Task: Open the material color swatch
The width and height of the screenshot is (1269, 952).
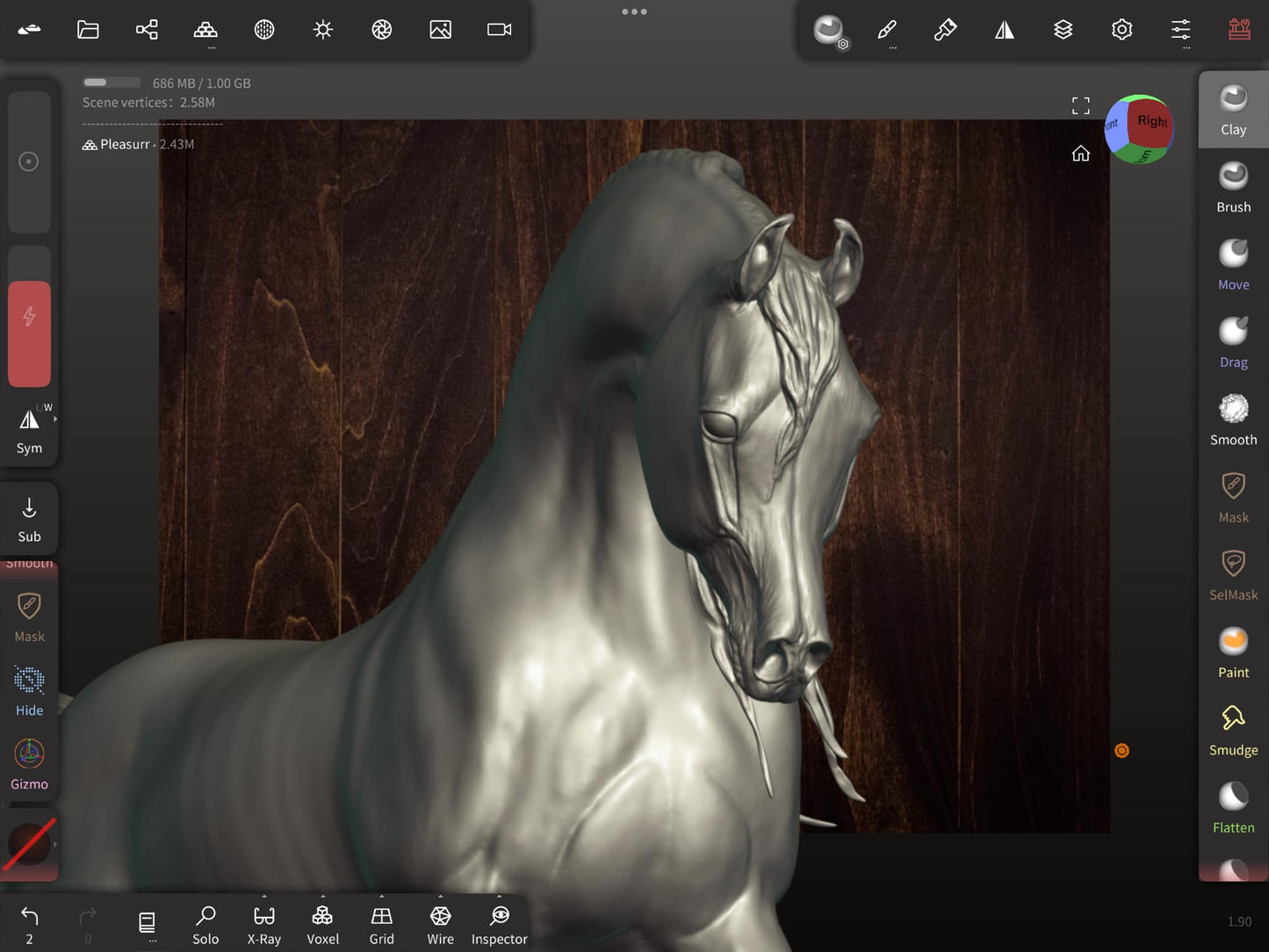Action: pyautogui.click(x=29, y=844)
